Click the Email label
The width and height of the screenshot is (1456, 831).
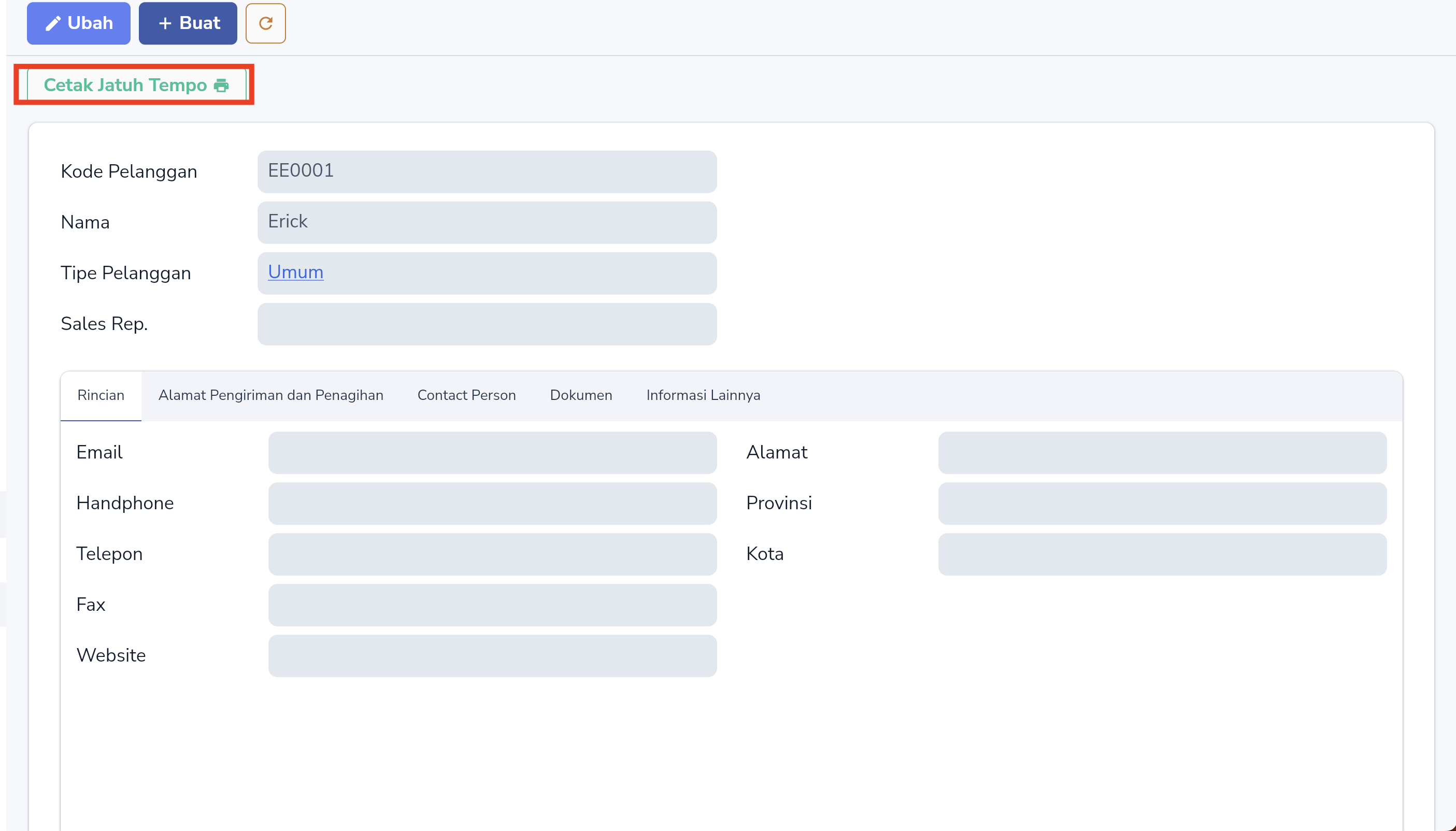point(99,452)
